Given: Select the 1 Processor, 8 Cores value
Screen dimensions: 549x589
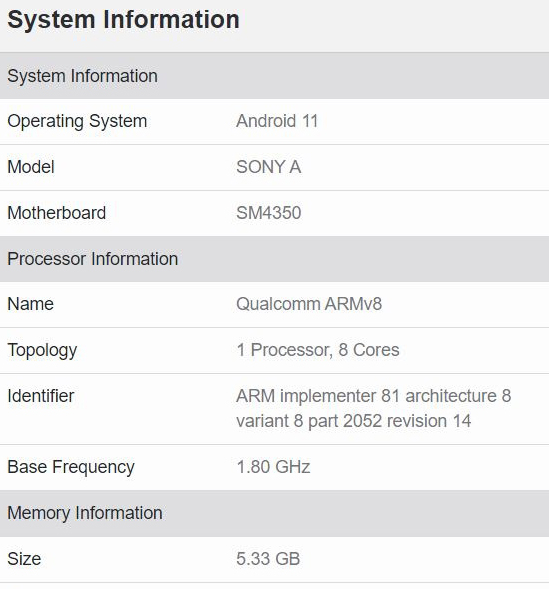Looking at the screenshot, I should [318, 350].
